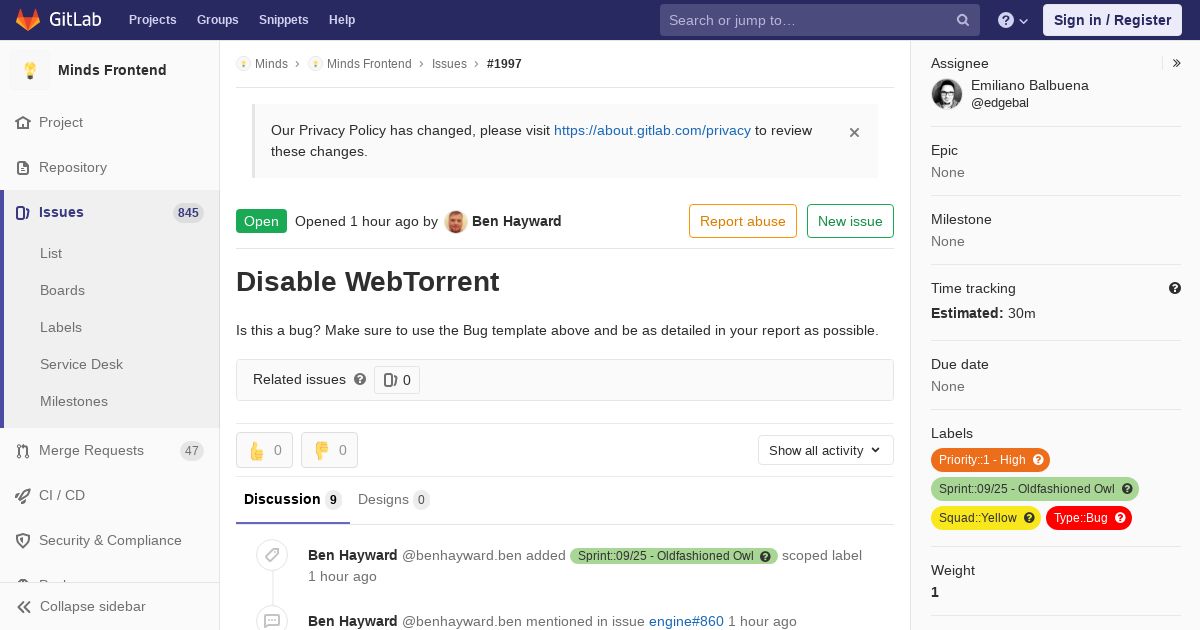The image size is (1200, 630).
Task: Open the about.gitlab.com/privacy link
Action: point(652,130)
